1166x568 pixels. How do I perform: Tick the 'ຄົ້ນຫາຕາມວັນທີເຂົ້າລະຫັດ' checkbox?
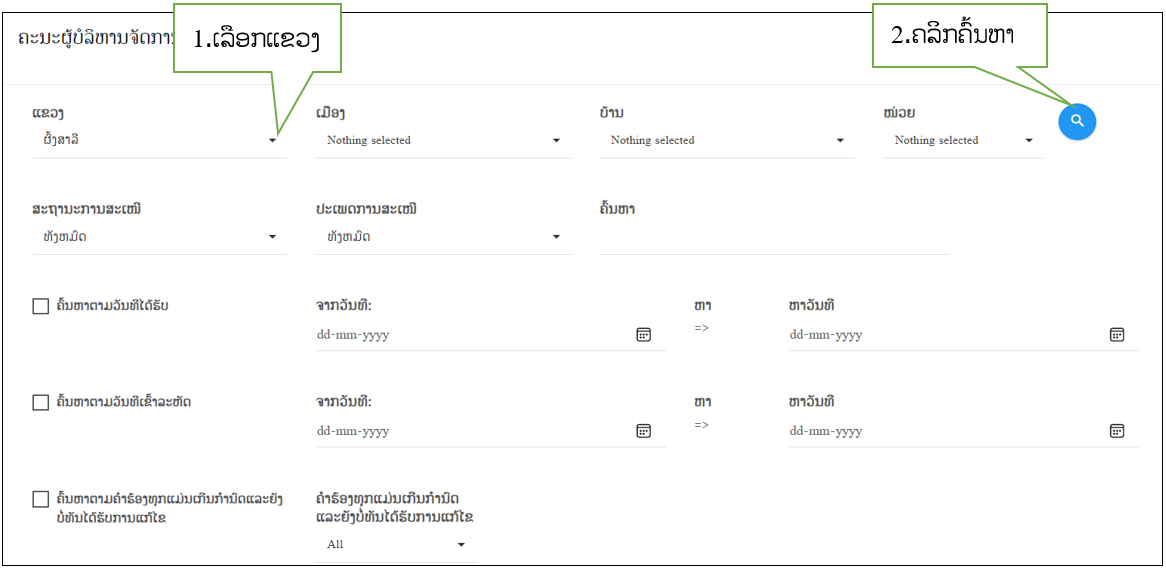(x=41, y=403)
